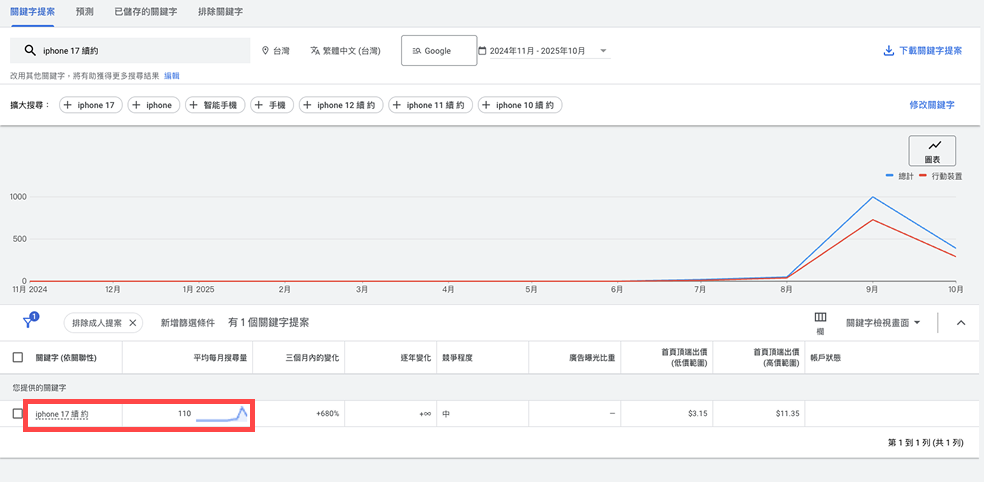
Task: Click the filter funnel icon
Action: (x=30, y=322)
